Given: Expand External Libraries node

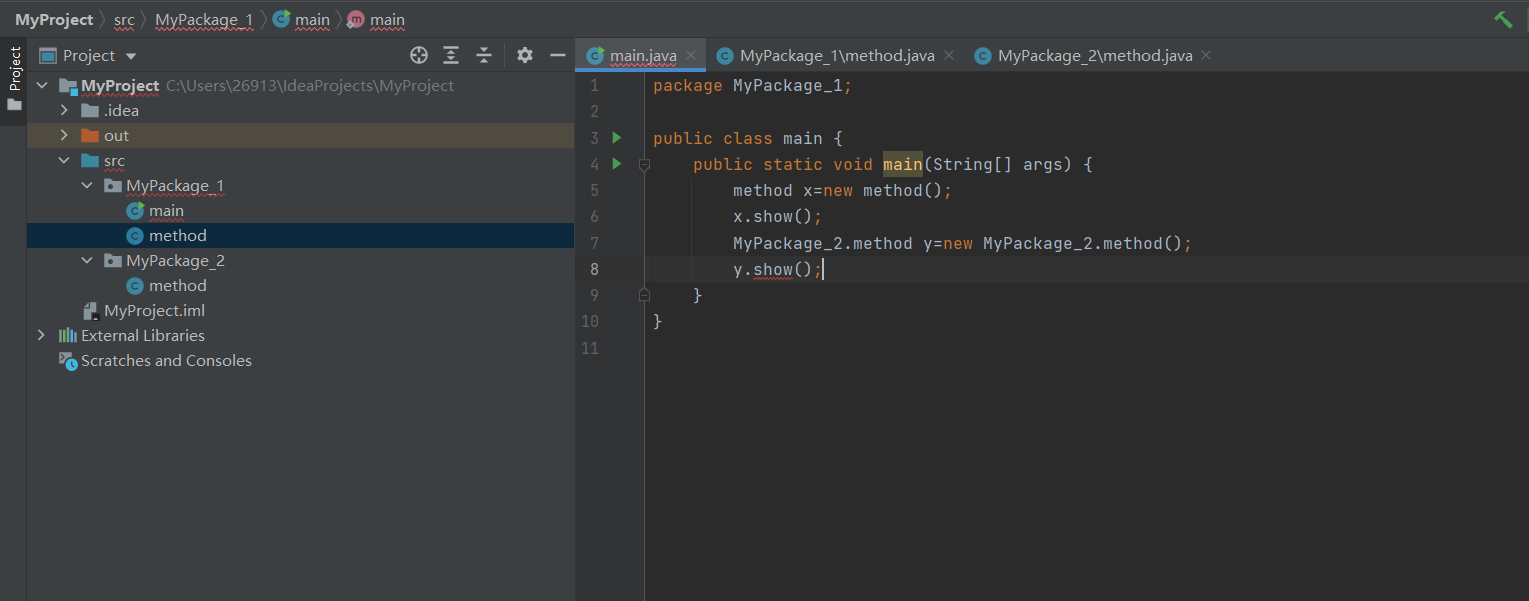Looking at the screenshot, I should 41,335.
